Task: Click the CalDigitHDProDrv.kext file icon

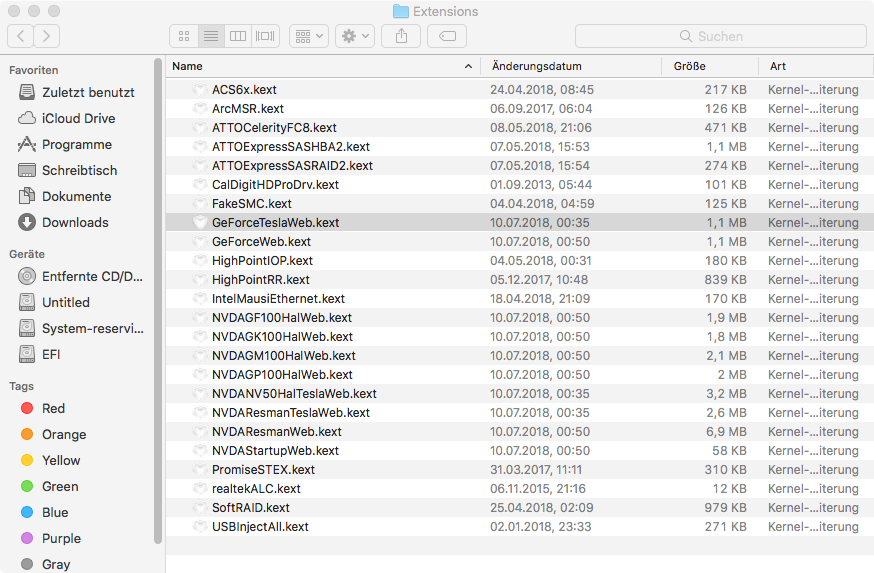Action: point(200,184)
